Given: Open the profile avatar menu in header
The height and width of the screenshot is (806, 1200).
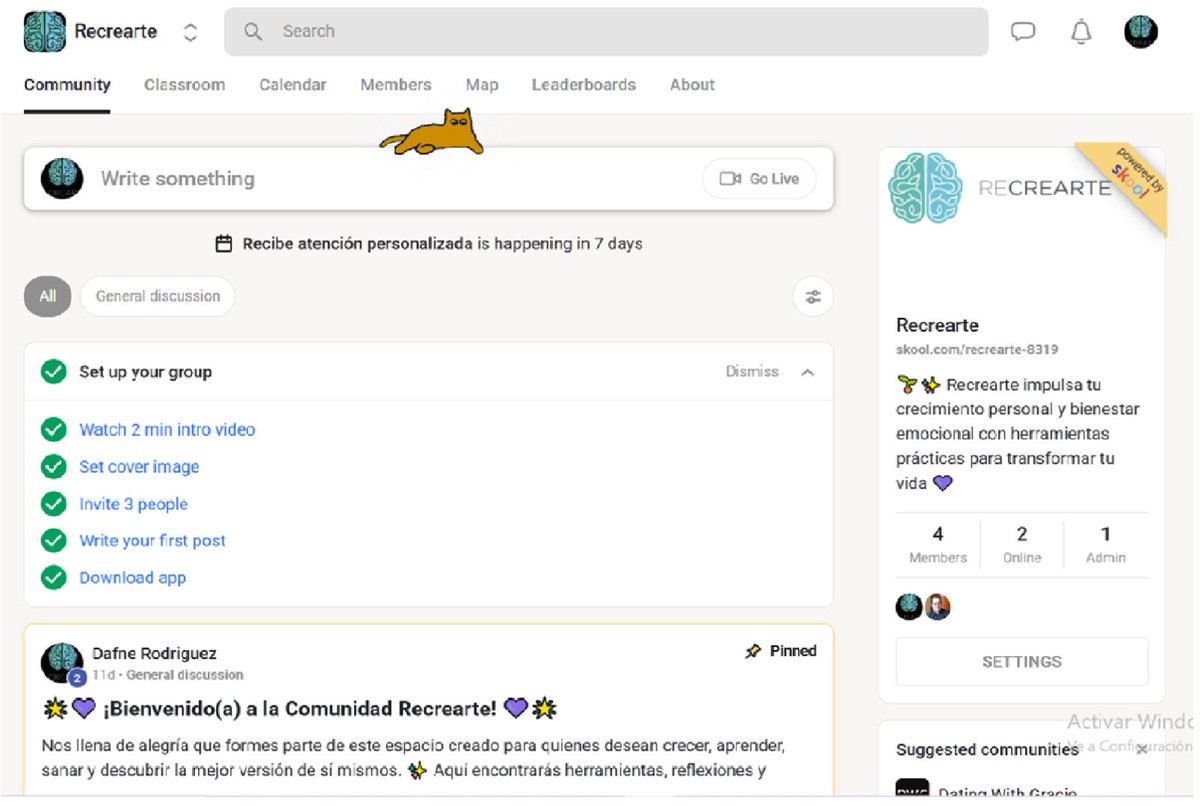Looking at the screenshot, I should (x=1141, y=32).
